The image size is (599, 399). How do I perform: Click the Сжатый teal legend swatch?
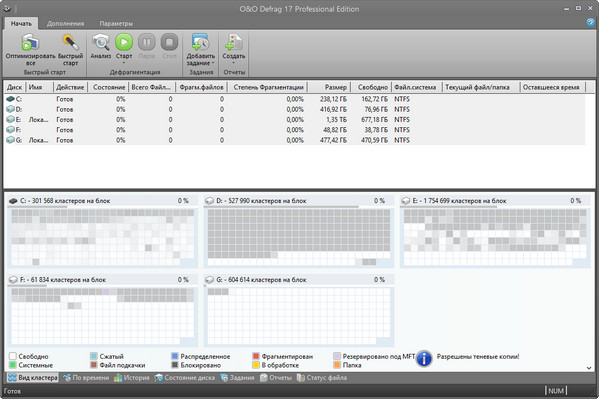tap(94, 356)
